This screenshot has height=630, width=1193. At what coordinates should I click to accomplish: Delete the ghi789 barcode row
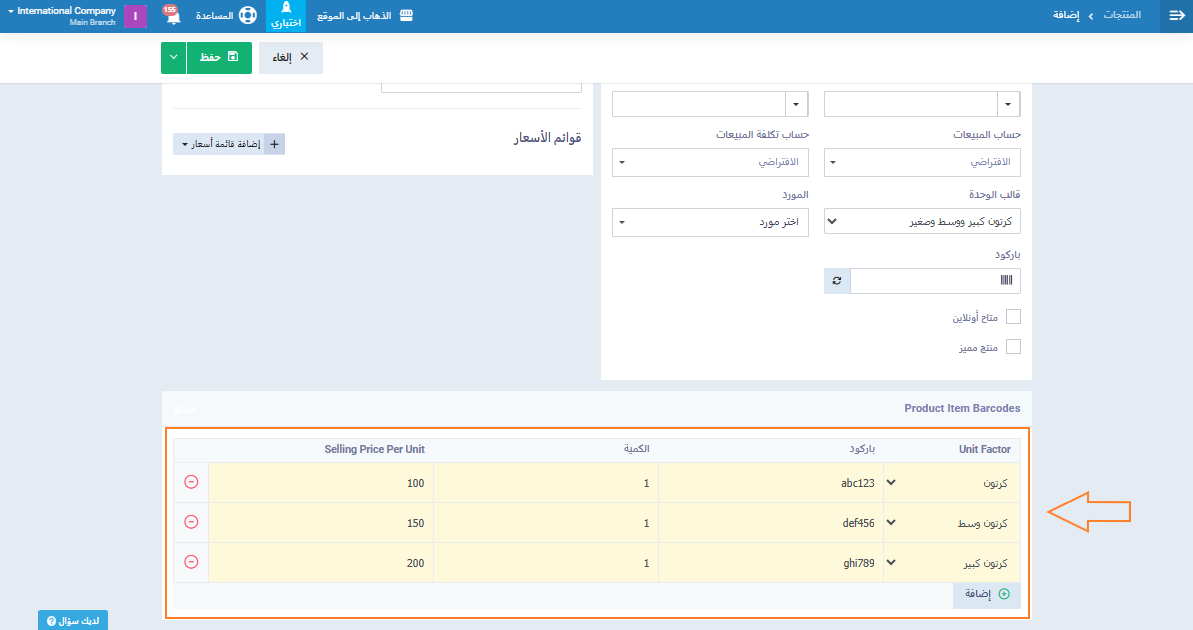tap(191, 562)
